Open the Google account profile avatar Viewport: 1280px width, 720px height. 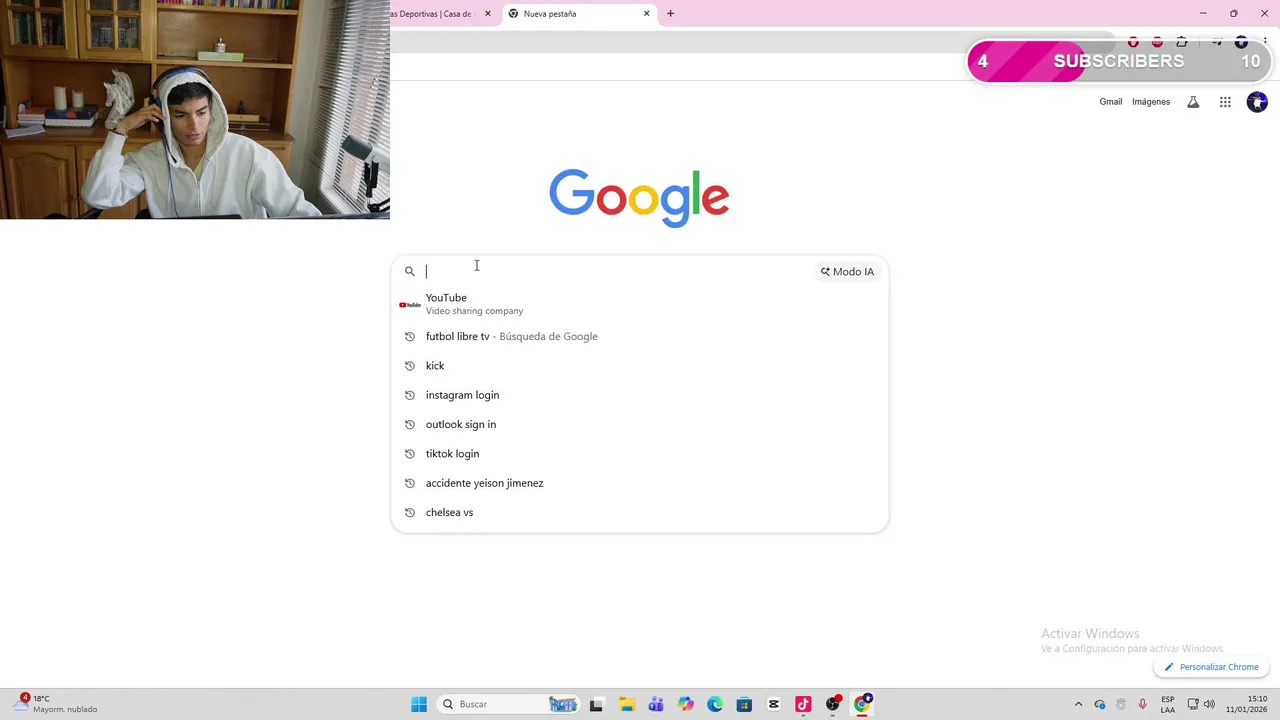pyautogui.click(x=1257, y=102)
